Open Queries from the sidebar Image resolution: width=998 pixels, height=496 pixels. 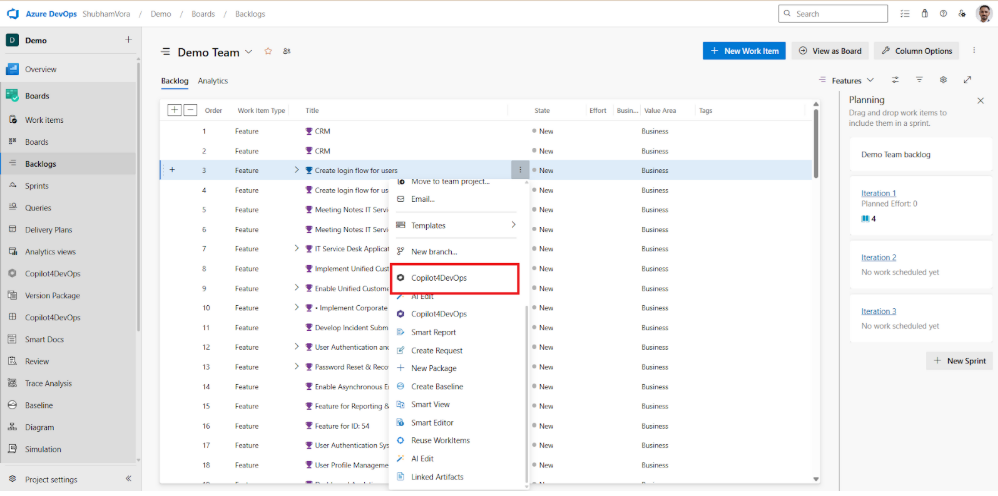coord(38,208)
